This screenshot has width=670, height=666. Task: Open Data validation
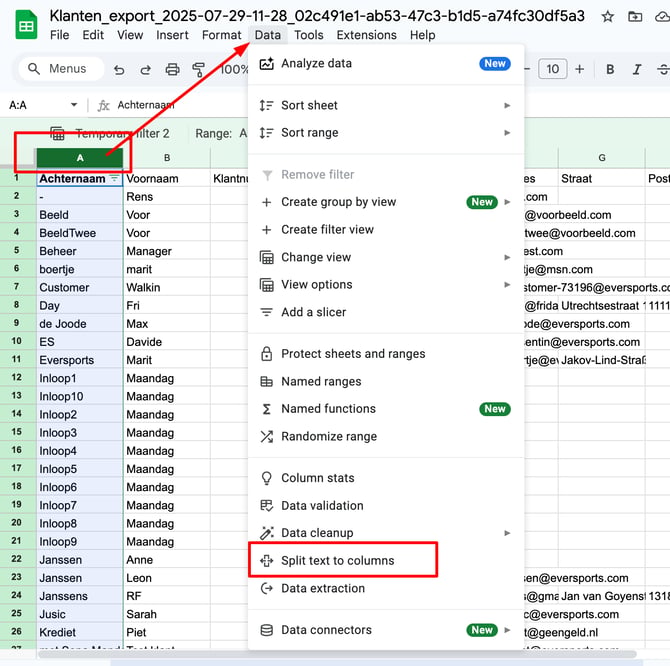386,506
